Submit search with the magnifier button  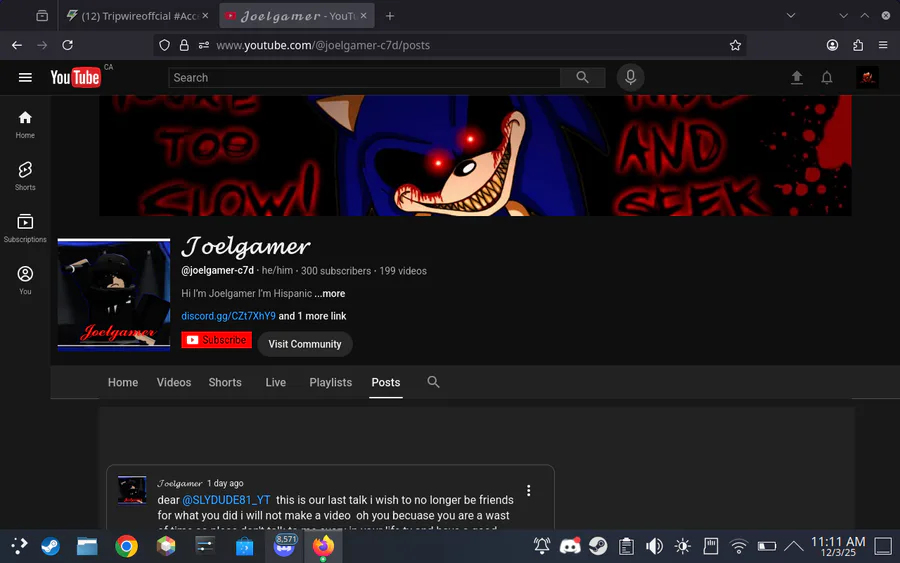(582, 77)
